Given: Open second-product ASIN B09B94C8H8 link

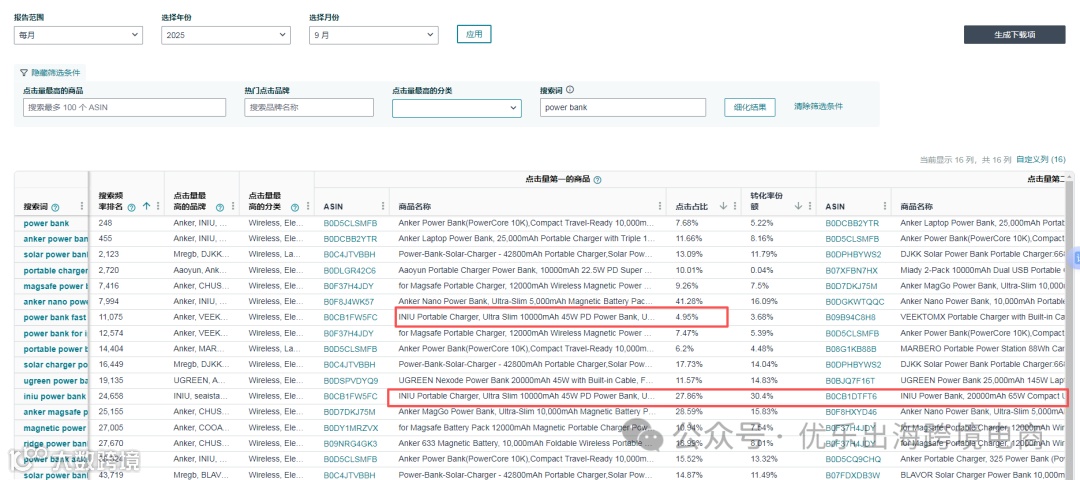Looking at the screenshot, I should 851,317.
